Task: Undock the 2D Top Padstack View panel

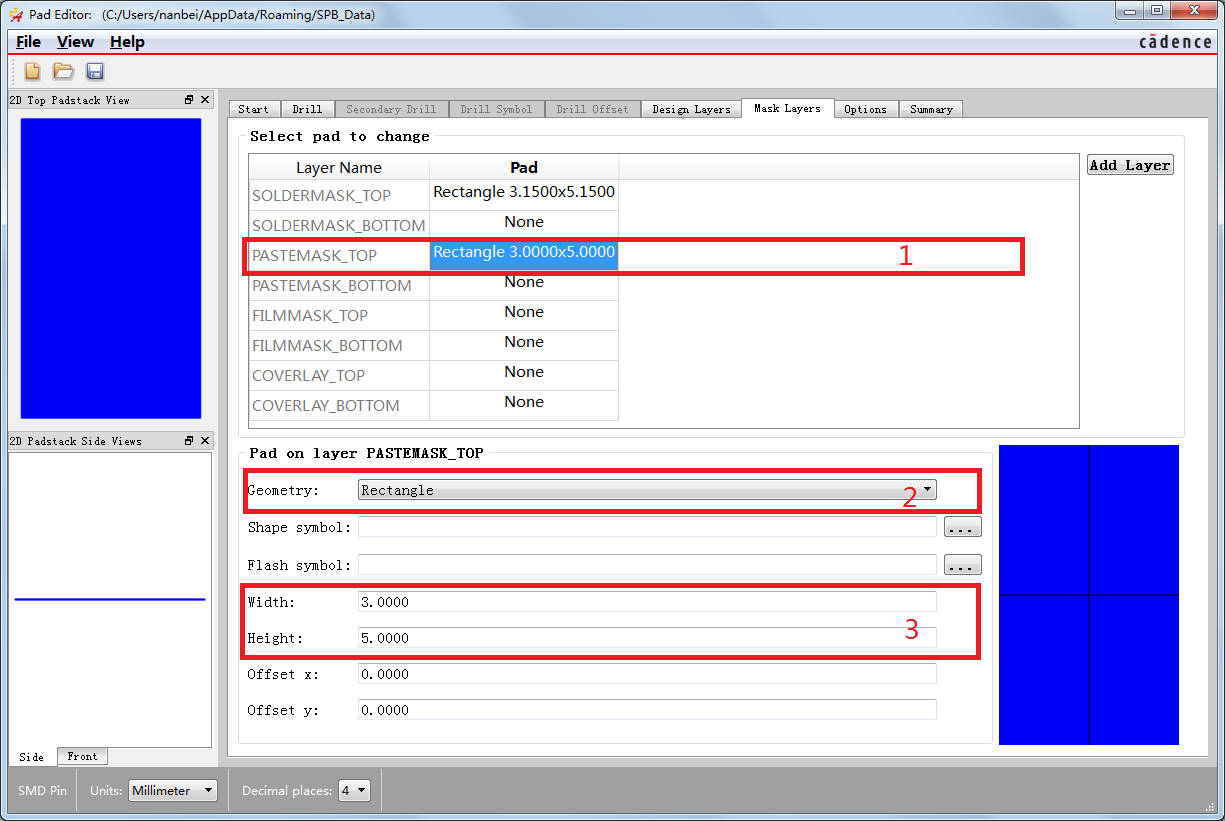Action: (x=189, y=100)
